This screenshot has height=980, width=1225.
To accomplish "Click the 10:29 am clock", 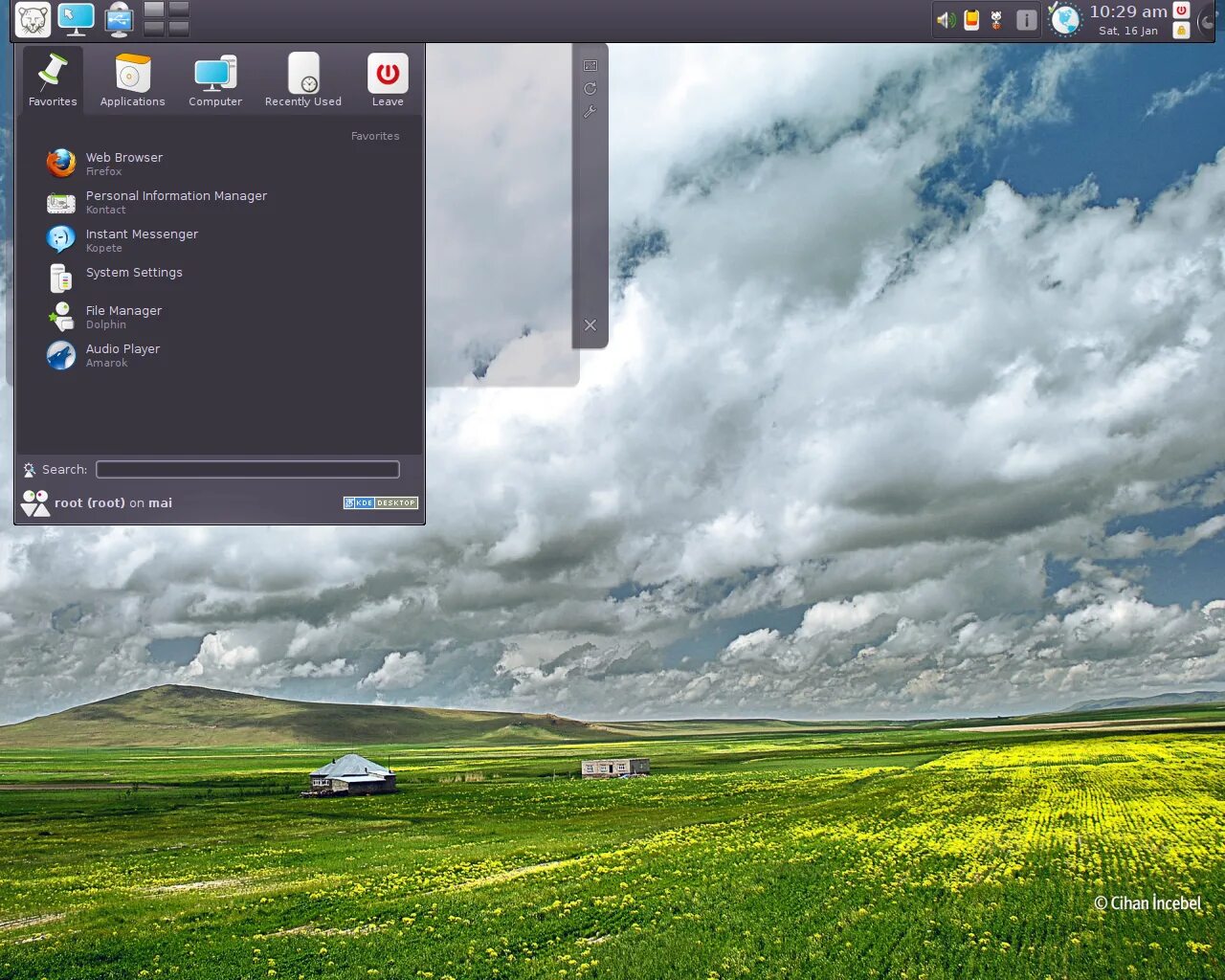I will coord(1128,11).
